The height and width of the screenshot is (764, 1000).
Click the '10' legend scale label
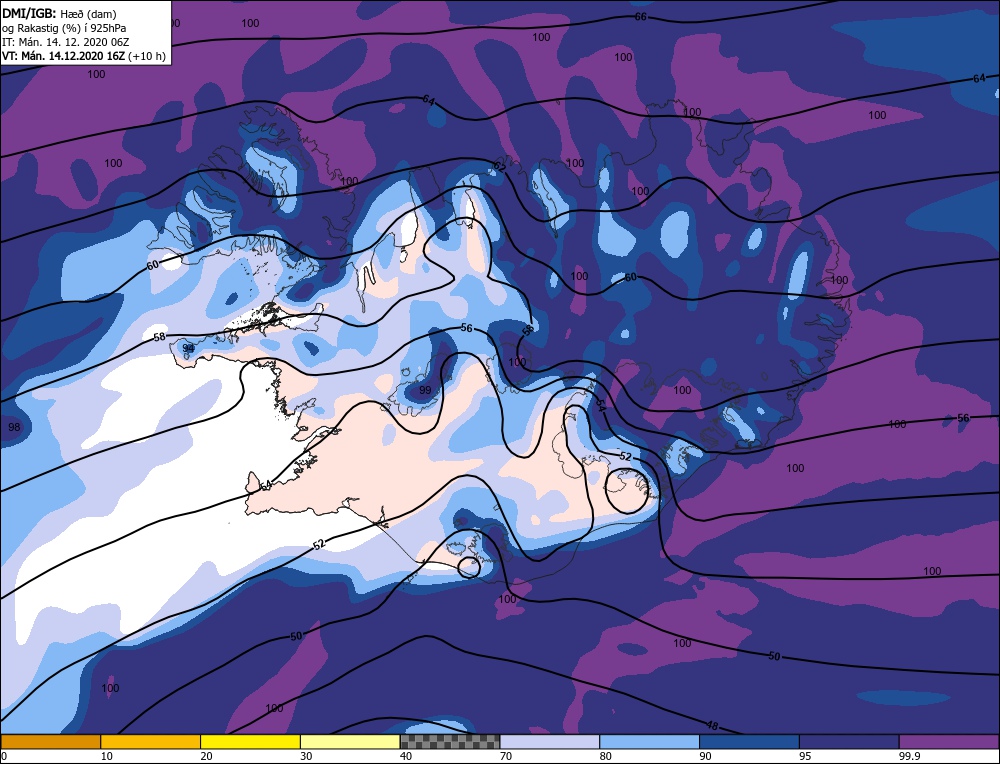coord(106,756)
